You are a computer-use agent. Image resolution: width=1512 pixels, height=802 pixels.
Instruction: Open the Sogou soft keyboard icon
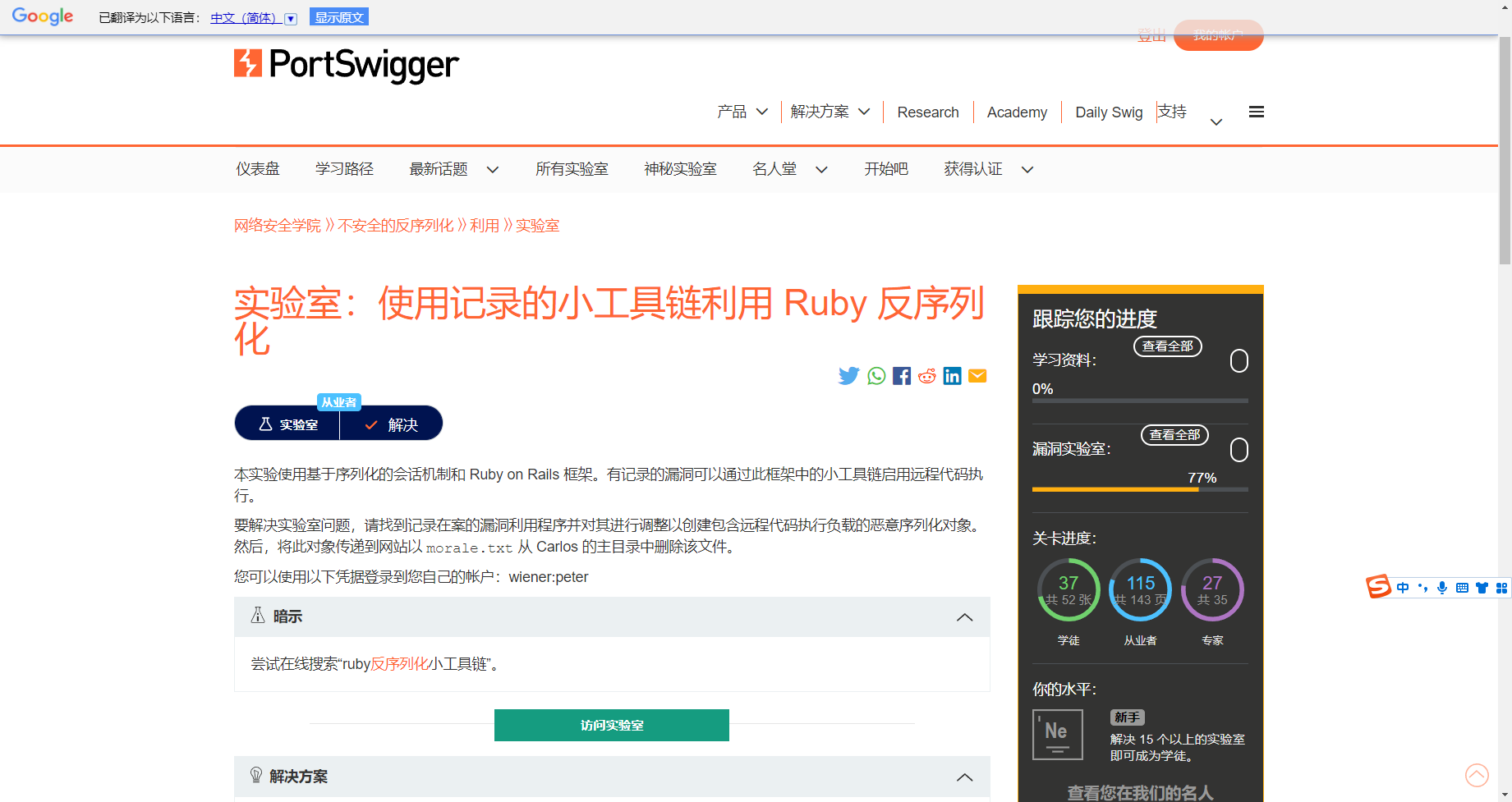click(x=1462, y=588)
